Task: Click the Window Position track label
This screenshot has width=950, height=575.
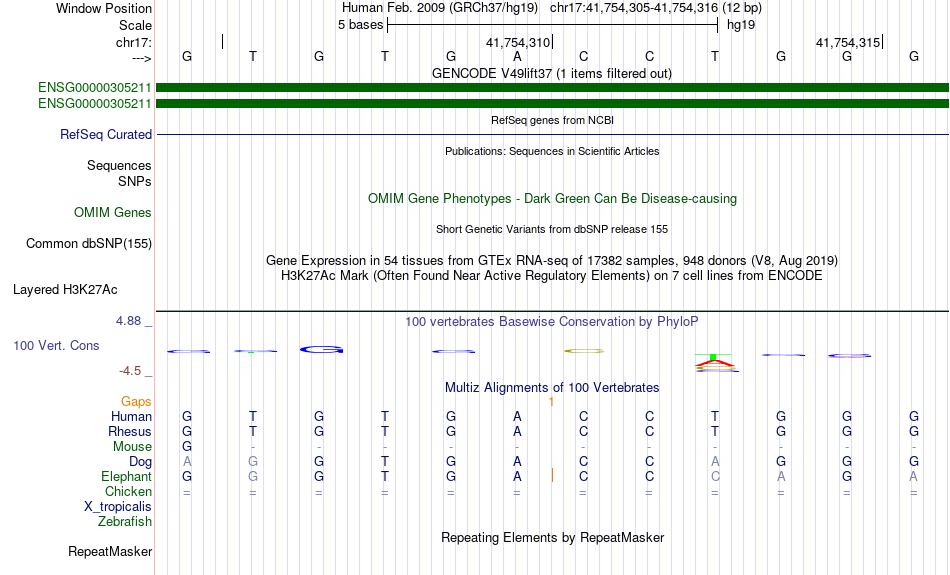Action: (104, 8)
